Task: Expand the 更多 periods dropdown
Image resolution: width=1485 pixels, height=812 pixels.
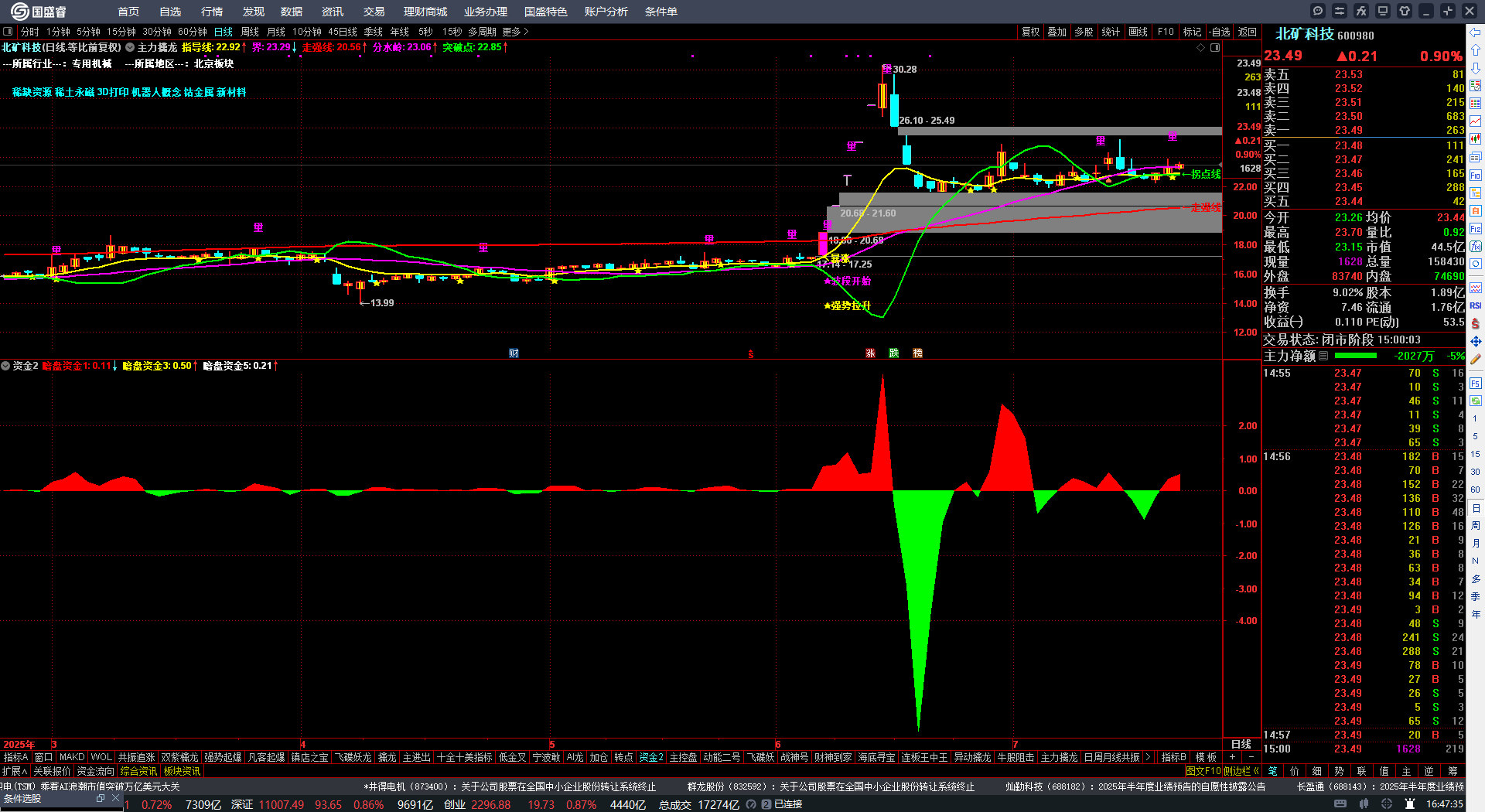Action: [515, 32]
